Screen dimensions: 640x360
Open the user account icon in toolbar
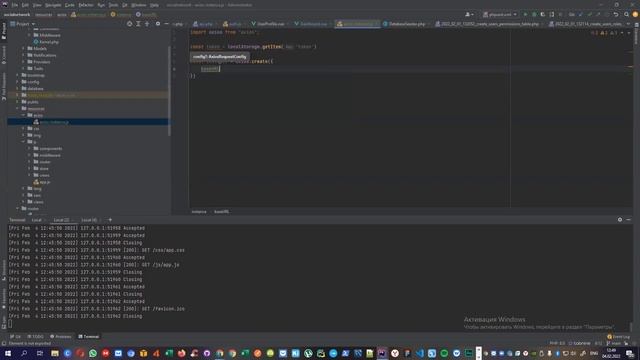pyautogui.click(x=469, y=15)
